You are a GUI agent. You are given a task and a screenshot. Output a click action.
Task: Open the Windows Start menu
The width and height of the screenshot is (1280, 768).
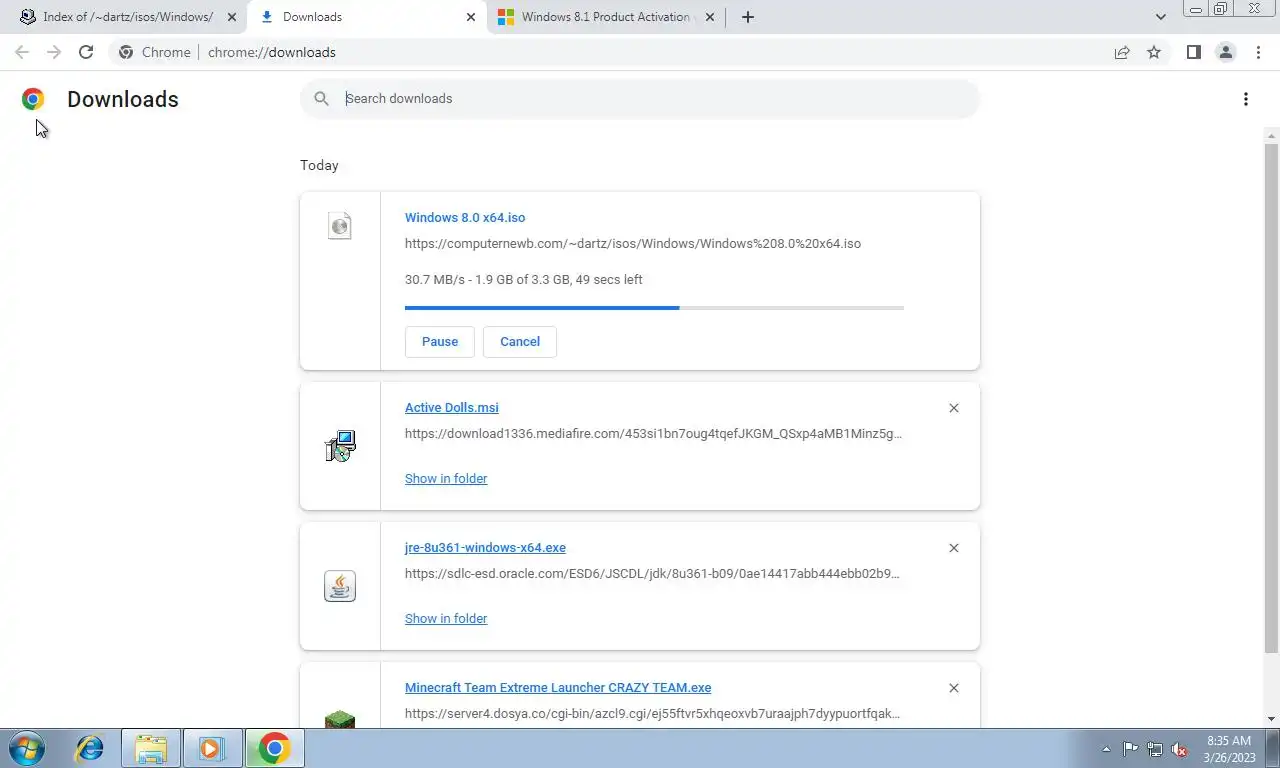(27, 748)
